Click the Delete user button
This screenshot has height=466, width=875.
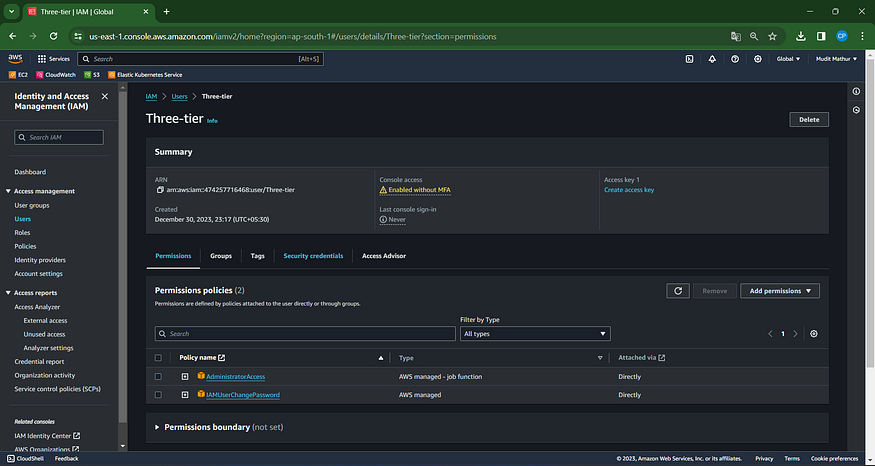tap(809, 119)
